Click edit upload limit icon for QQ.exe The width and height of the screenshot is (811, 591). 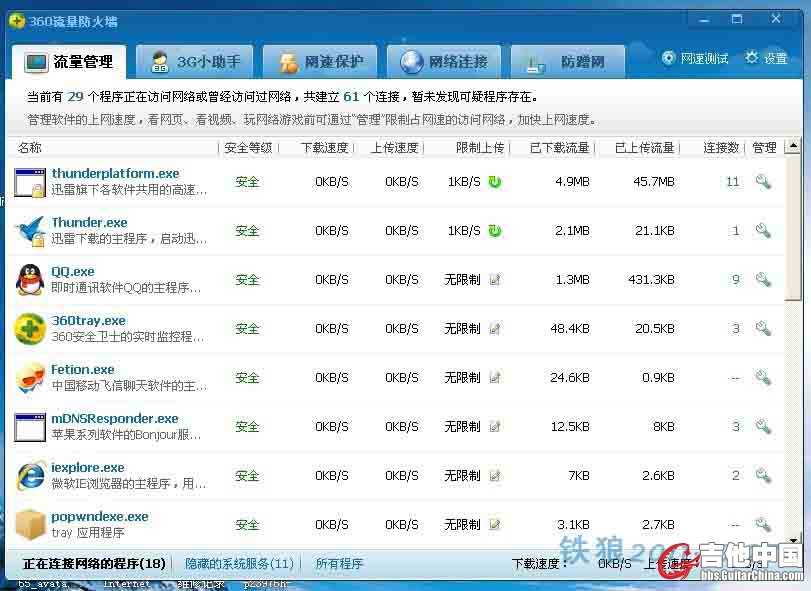[x=495, y=280]
